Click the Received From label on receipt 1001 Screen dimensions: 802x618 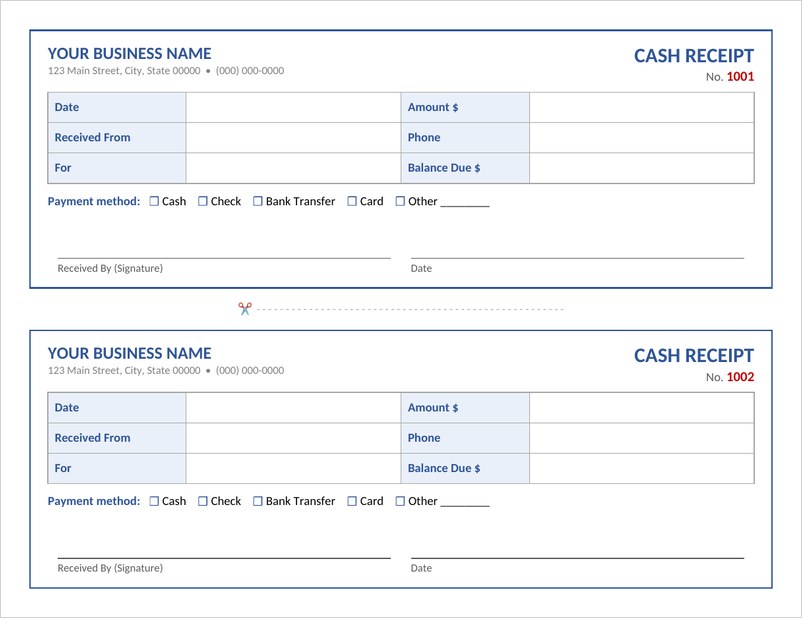[x=93, y=137]
